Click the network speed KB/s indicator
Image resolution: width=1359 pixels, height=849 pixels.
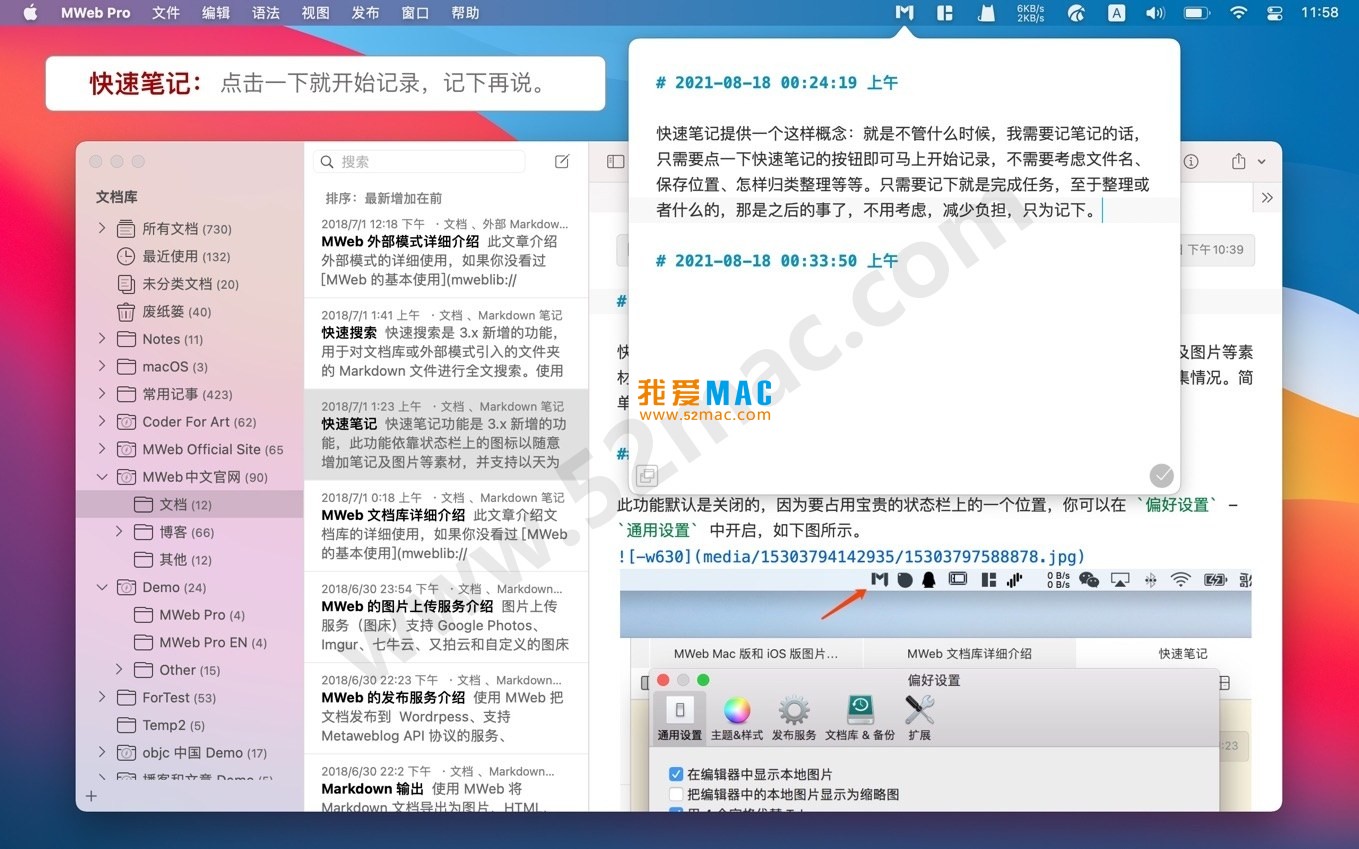click(1031, 13)
